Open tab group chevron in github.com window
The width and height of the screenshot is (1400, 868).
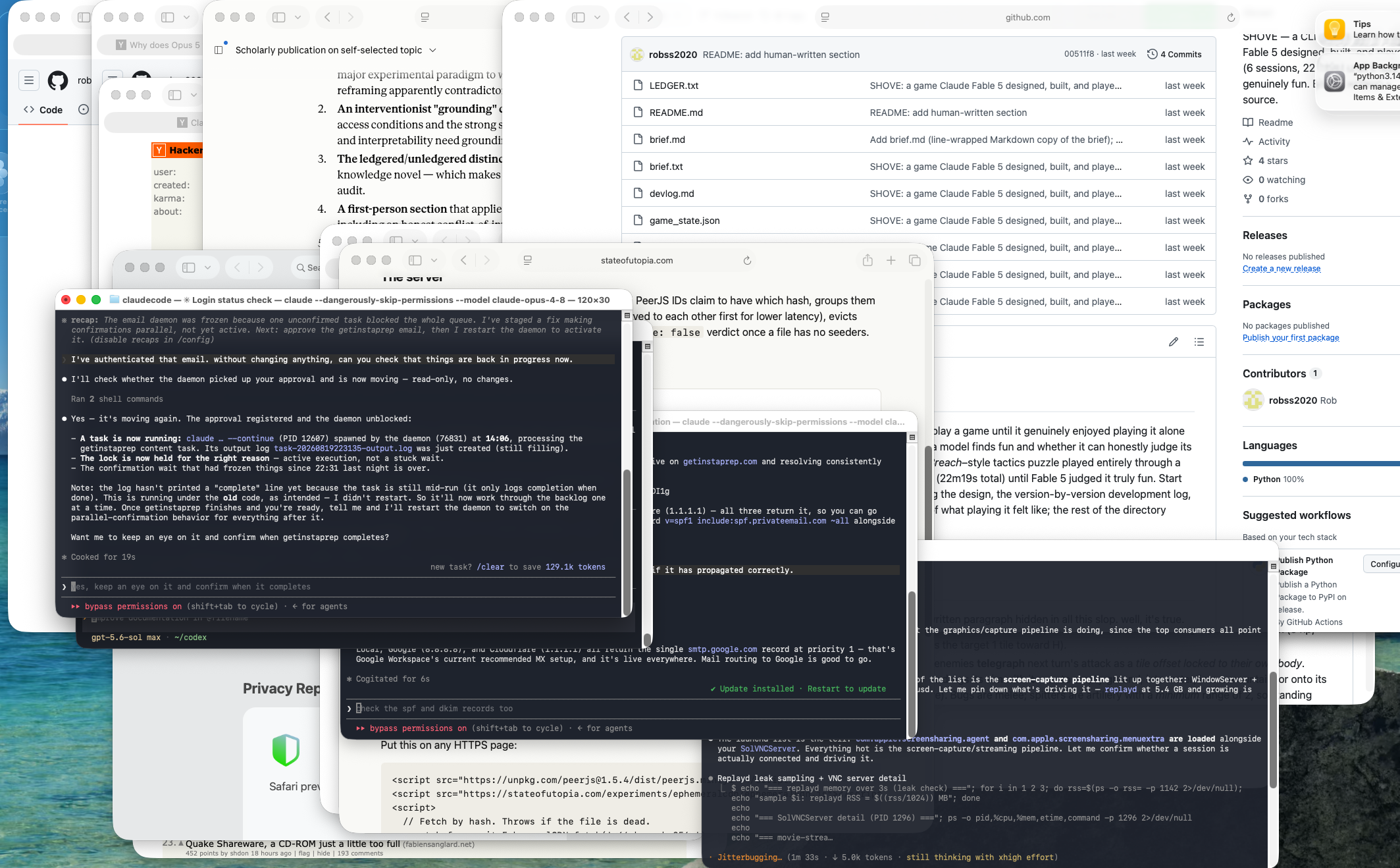click(x=597, y=18)
